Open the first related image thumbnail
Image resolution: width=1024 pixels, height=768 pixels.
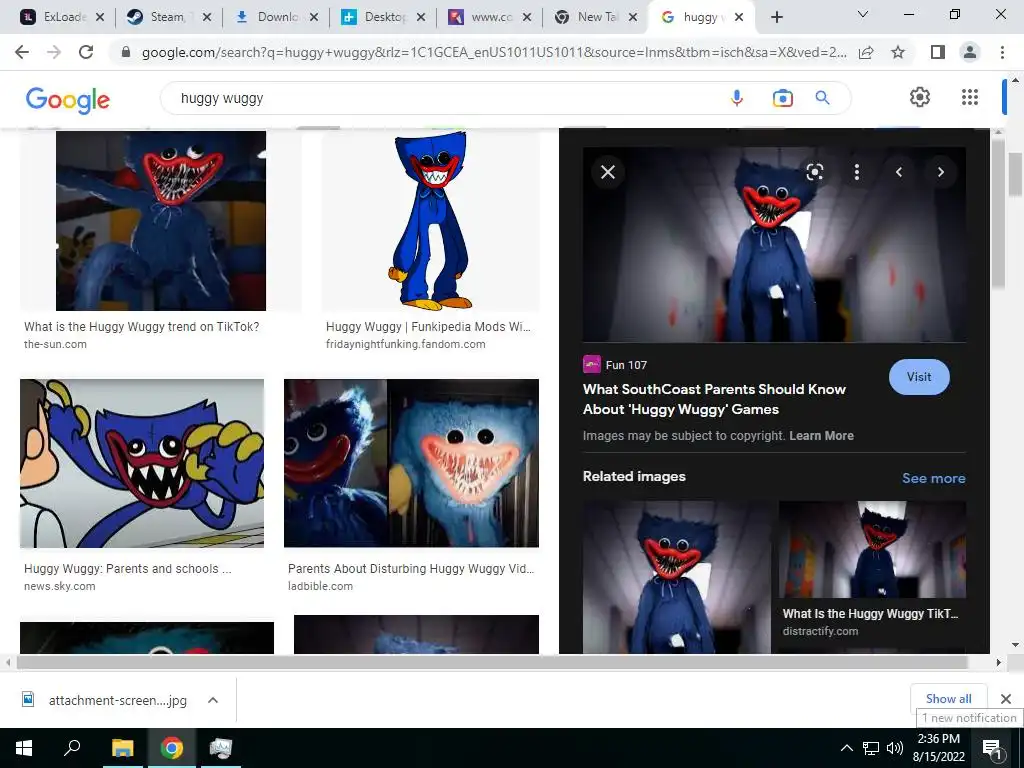[x=677, y=577]
